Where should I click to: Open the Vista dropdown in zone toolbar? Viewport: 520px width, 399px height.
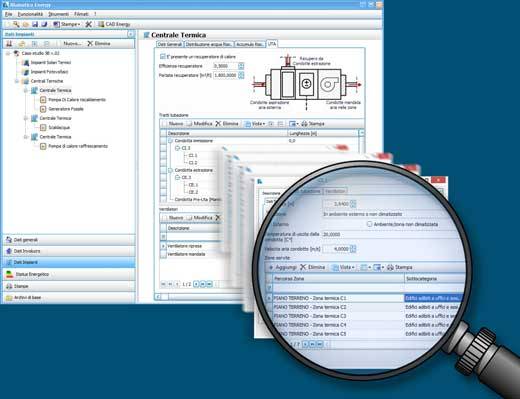pyautogui.click(x=344, y=267)
